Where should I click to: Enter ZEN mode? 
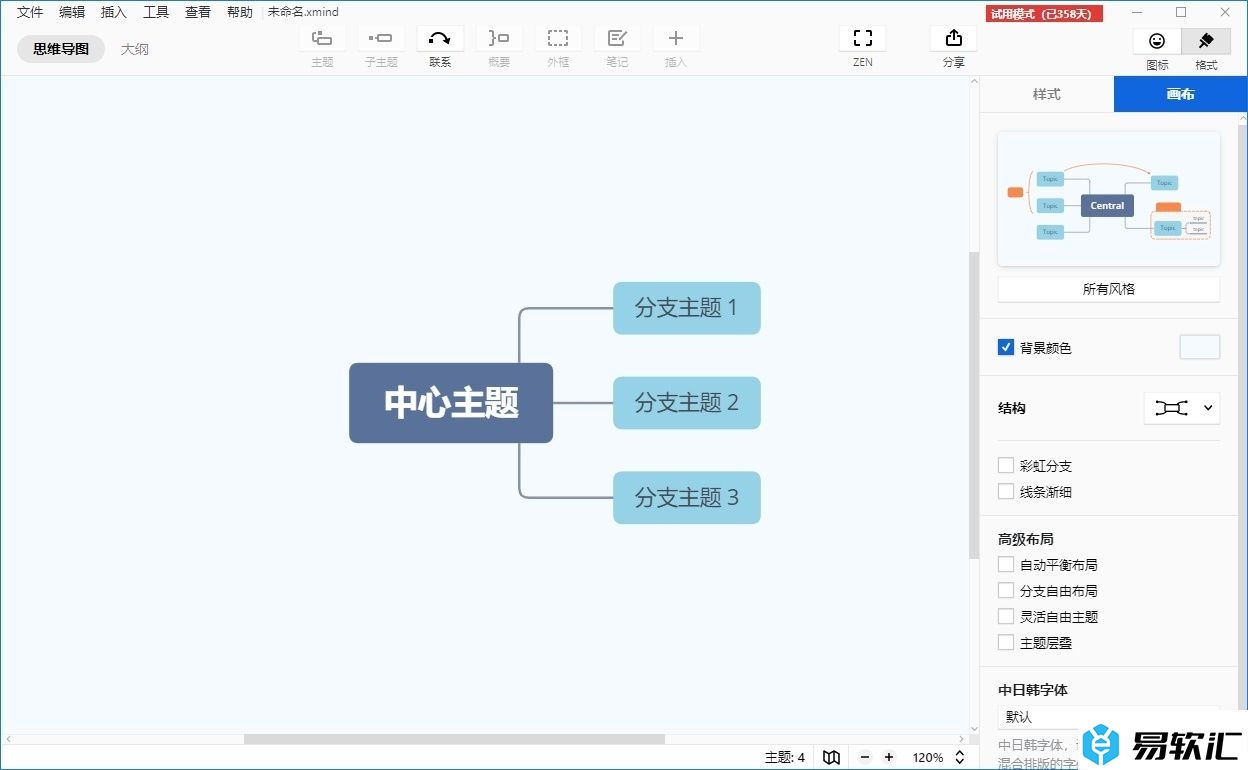point(863,39)
